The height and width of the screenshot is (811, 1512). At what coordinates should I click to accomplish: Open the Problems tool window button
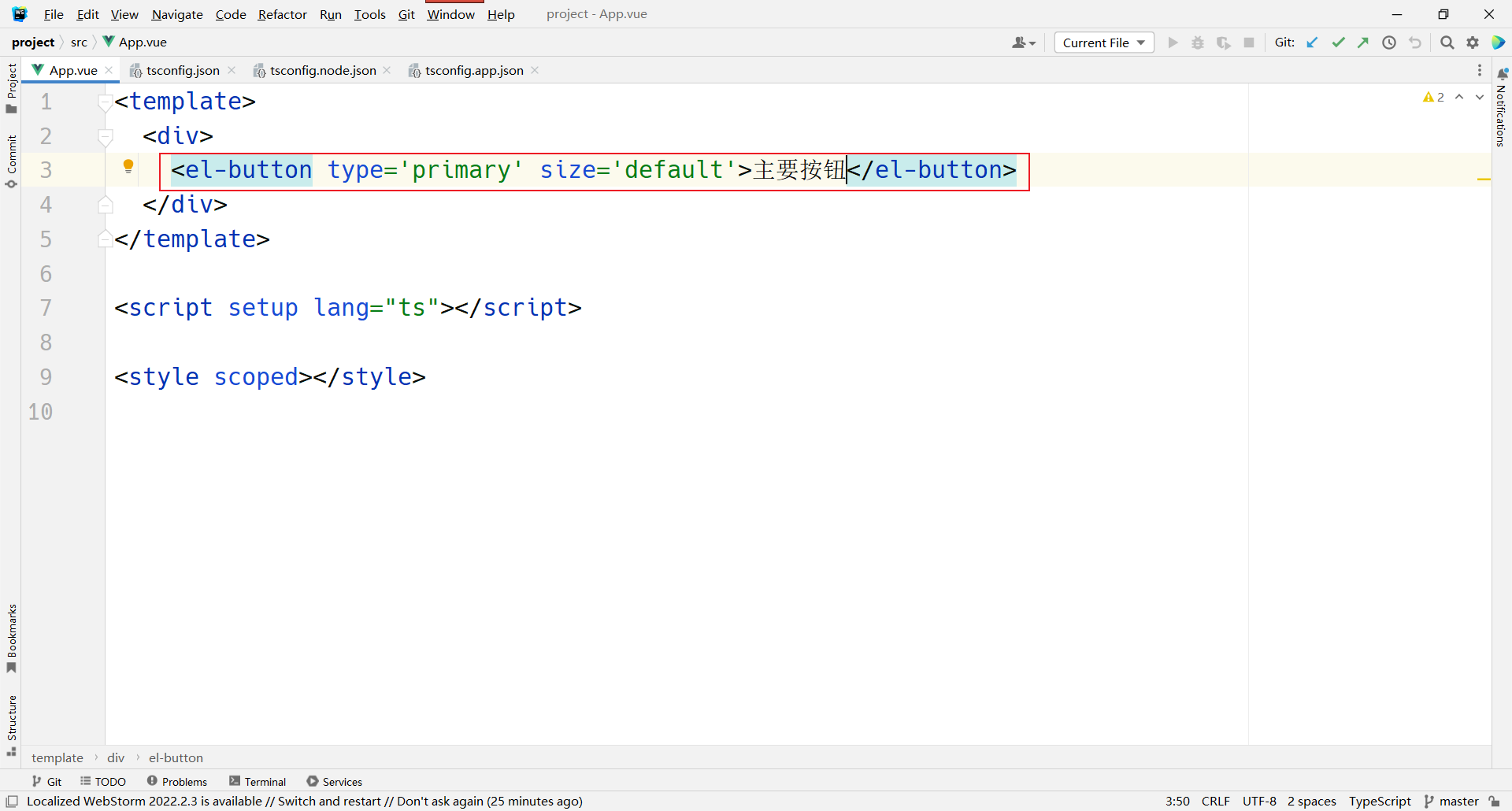[x=177, y=782]
